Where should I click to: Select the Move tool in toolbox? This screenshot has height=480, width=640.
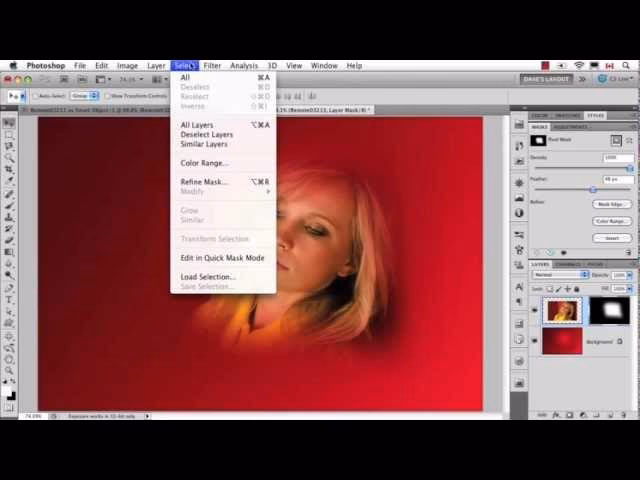9,123
